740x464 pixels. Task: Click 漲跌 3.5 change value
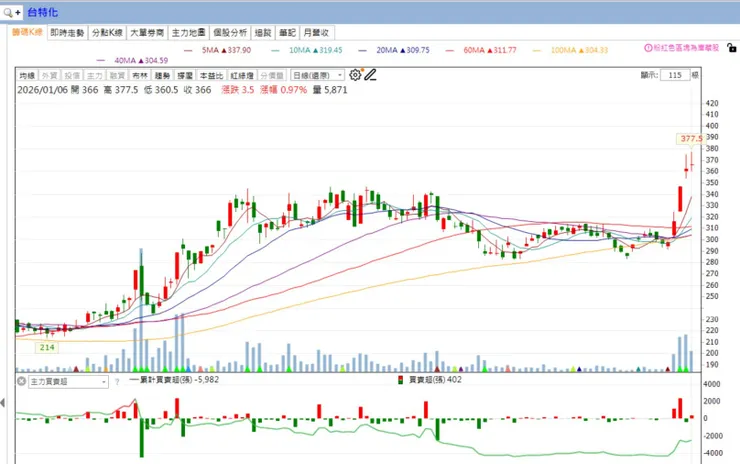tap(238, 90)
